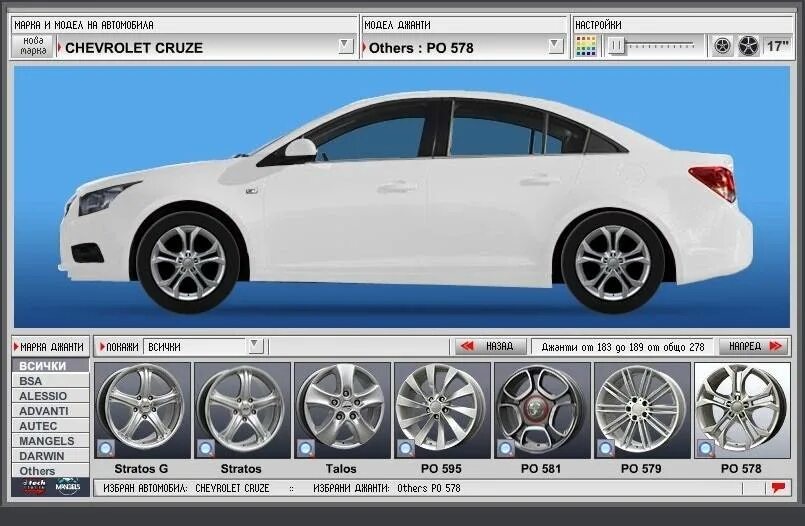Screen dimensions: 805x526
Task: Click the 'МАРКА ДЖАНТИ' wheel brand header
Action: 50,346
